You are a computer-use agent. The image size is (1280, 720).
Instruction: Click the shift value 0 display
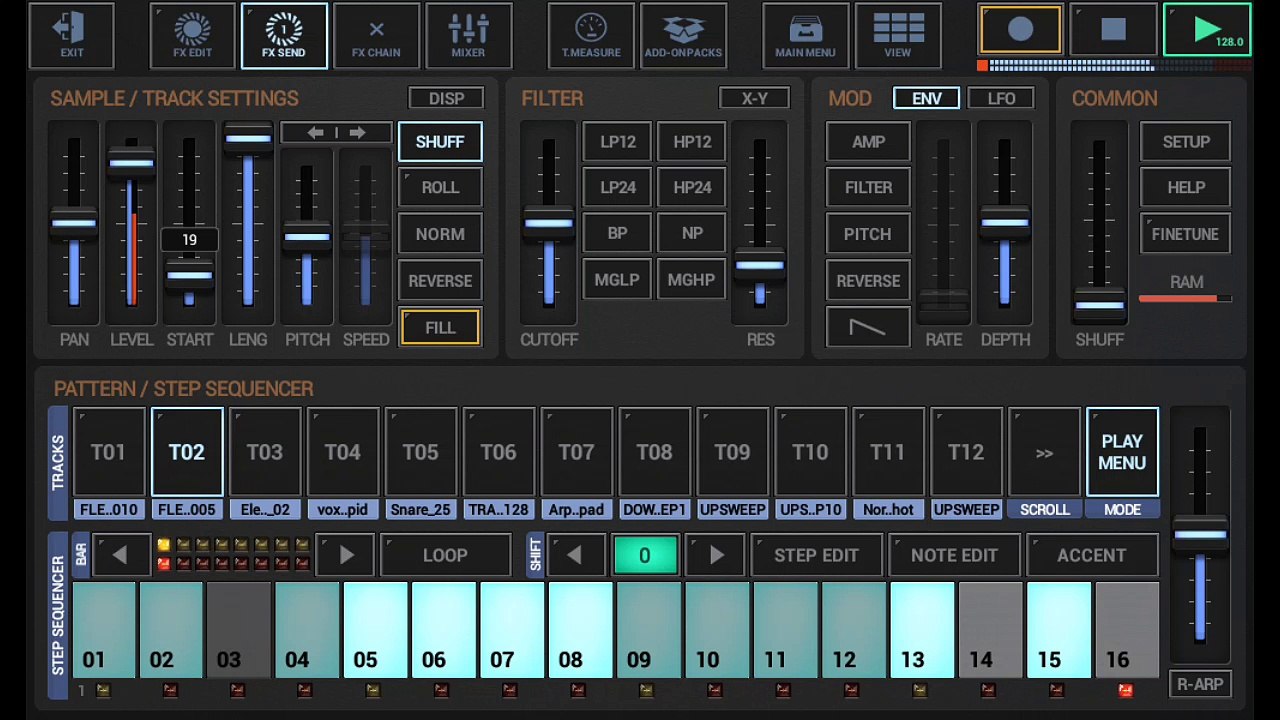645,555
